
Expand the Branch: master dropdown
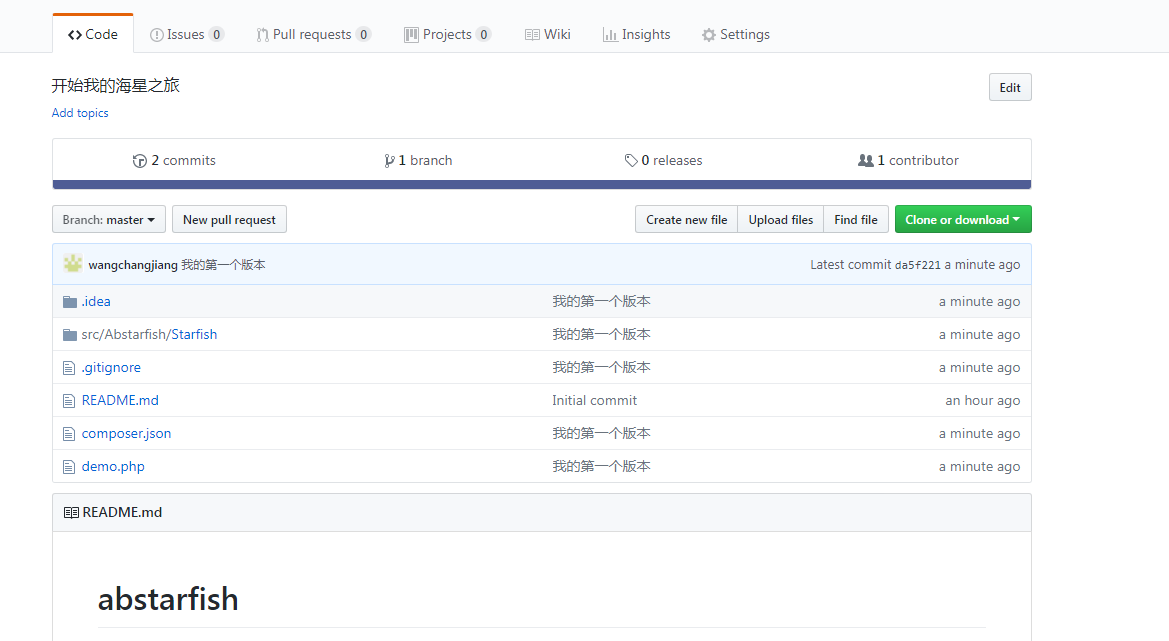coord(109,219)
